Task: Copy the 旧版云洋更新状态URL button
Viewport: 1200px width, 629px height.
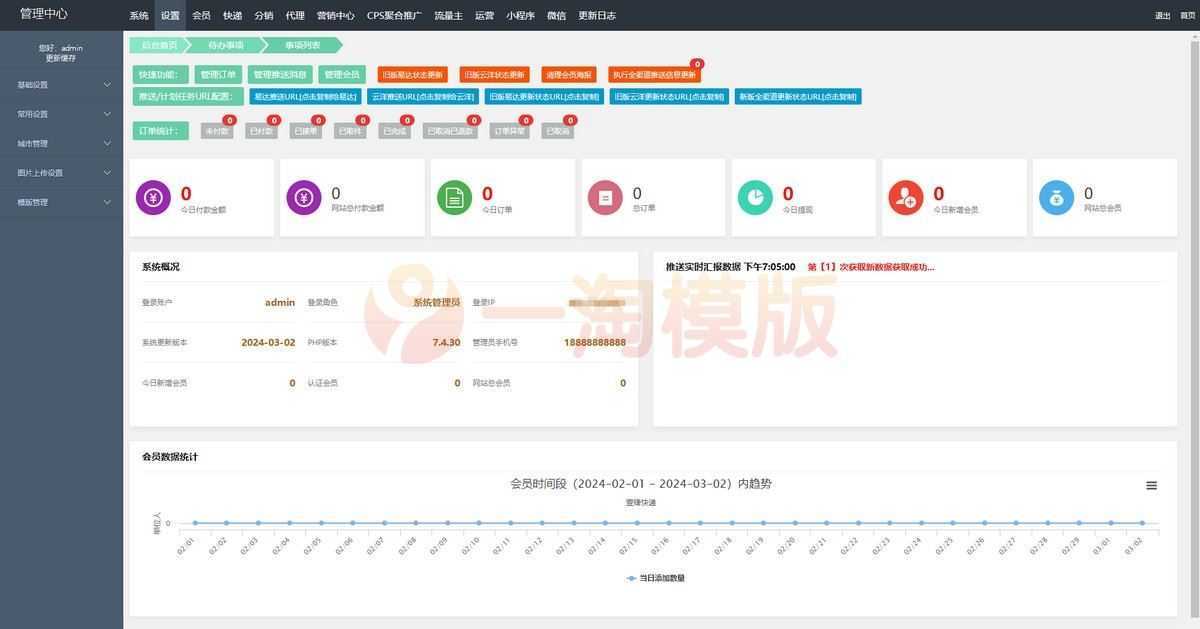Action: pyautogui.click(x=669, y=97)
